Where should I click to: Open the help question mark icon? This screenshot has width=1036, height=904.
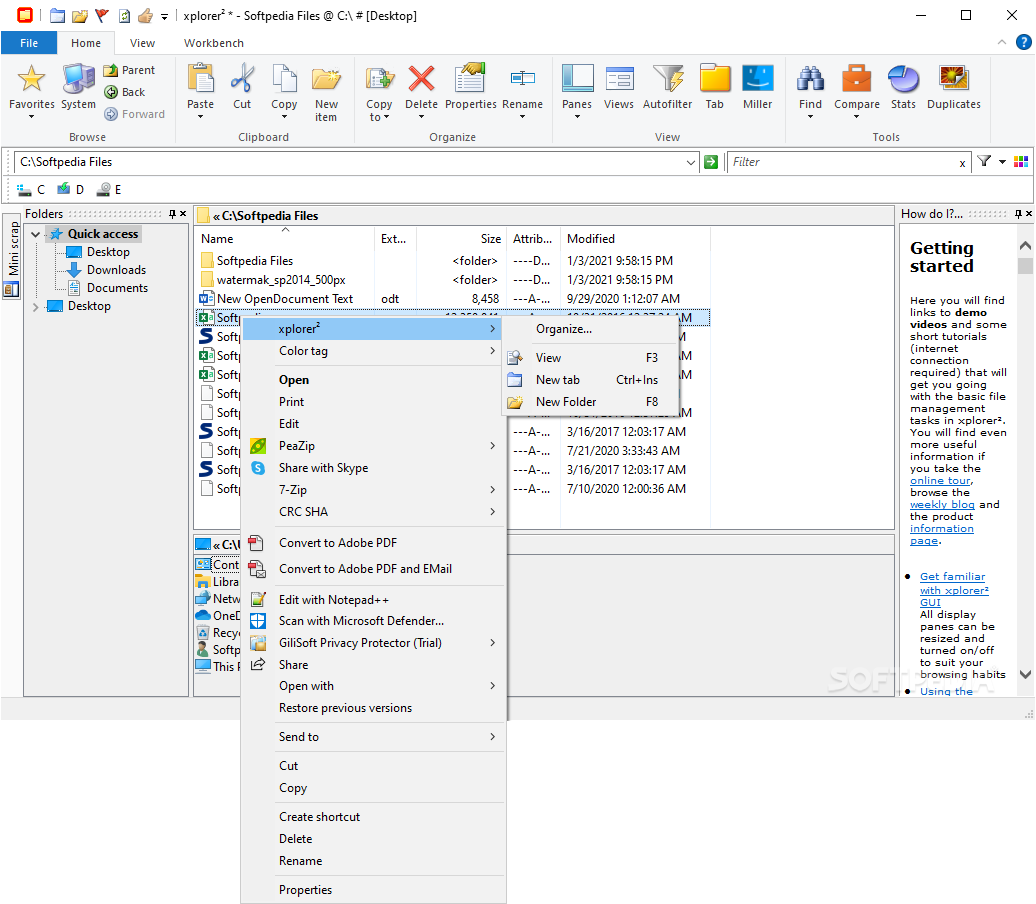tap(1023, 42)
